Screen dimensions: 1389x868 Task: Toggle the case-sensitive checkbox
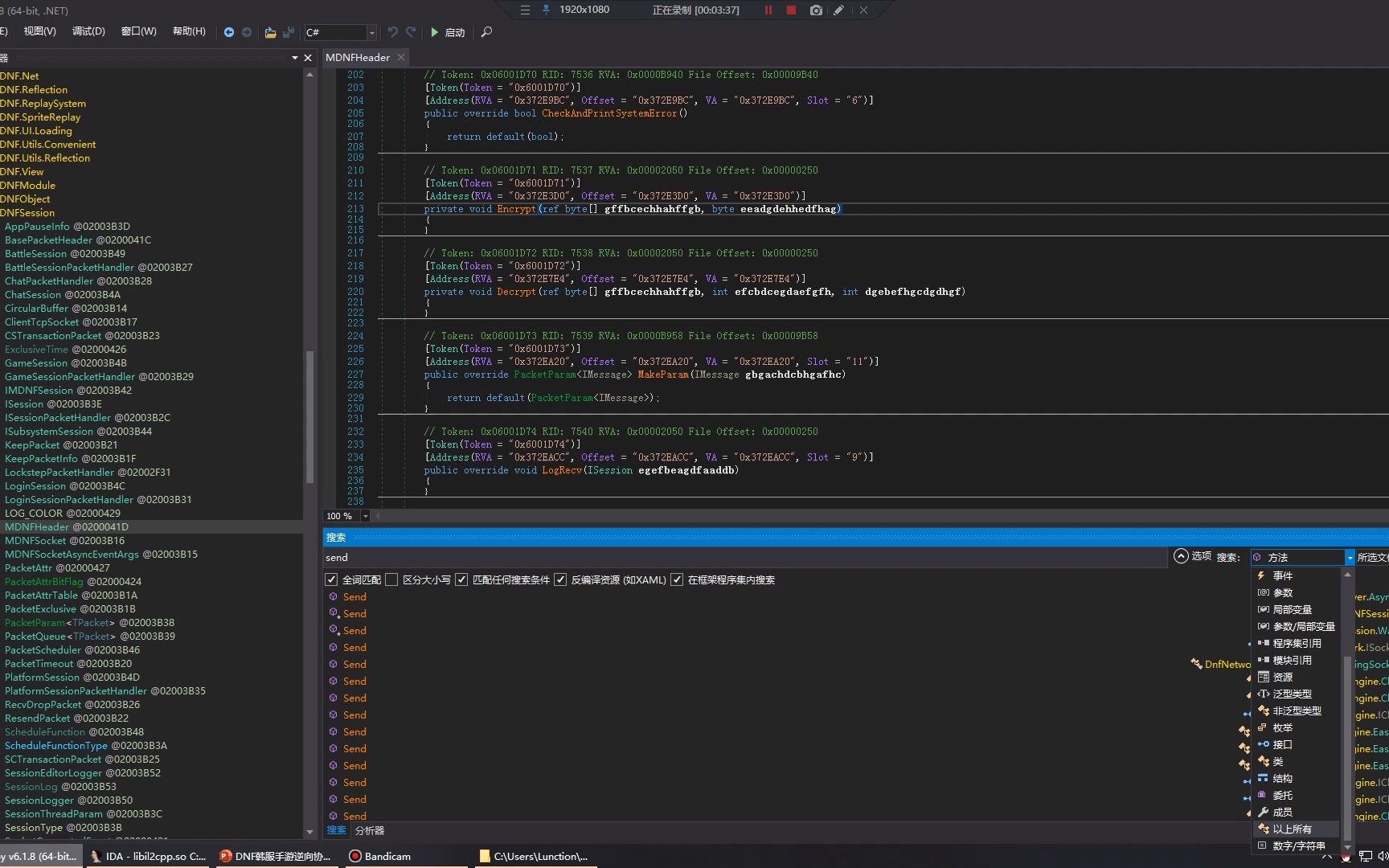click(391, 579)
